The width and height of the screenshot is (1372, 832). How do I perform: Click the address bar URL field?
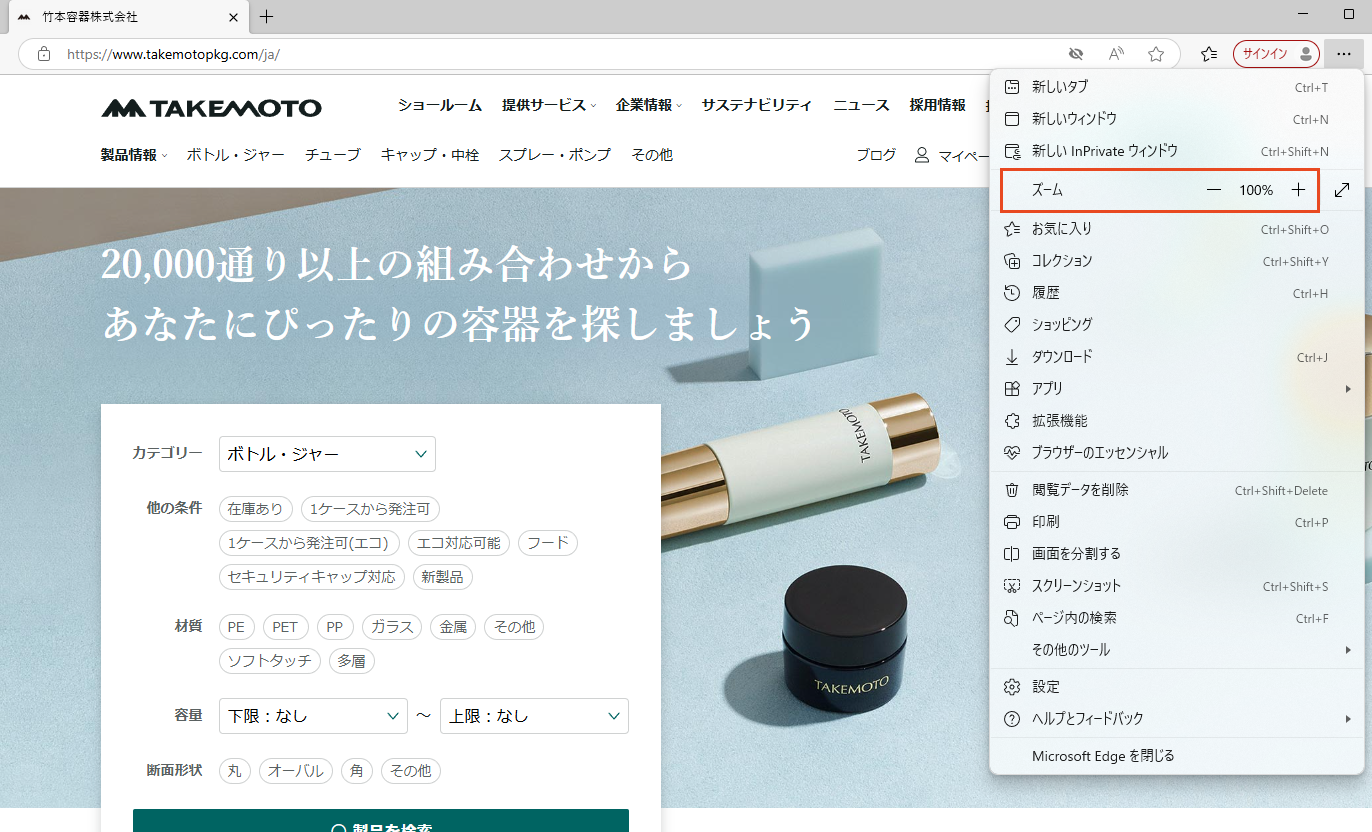click(x=560, y=54)
